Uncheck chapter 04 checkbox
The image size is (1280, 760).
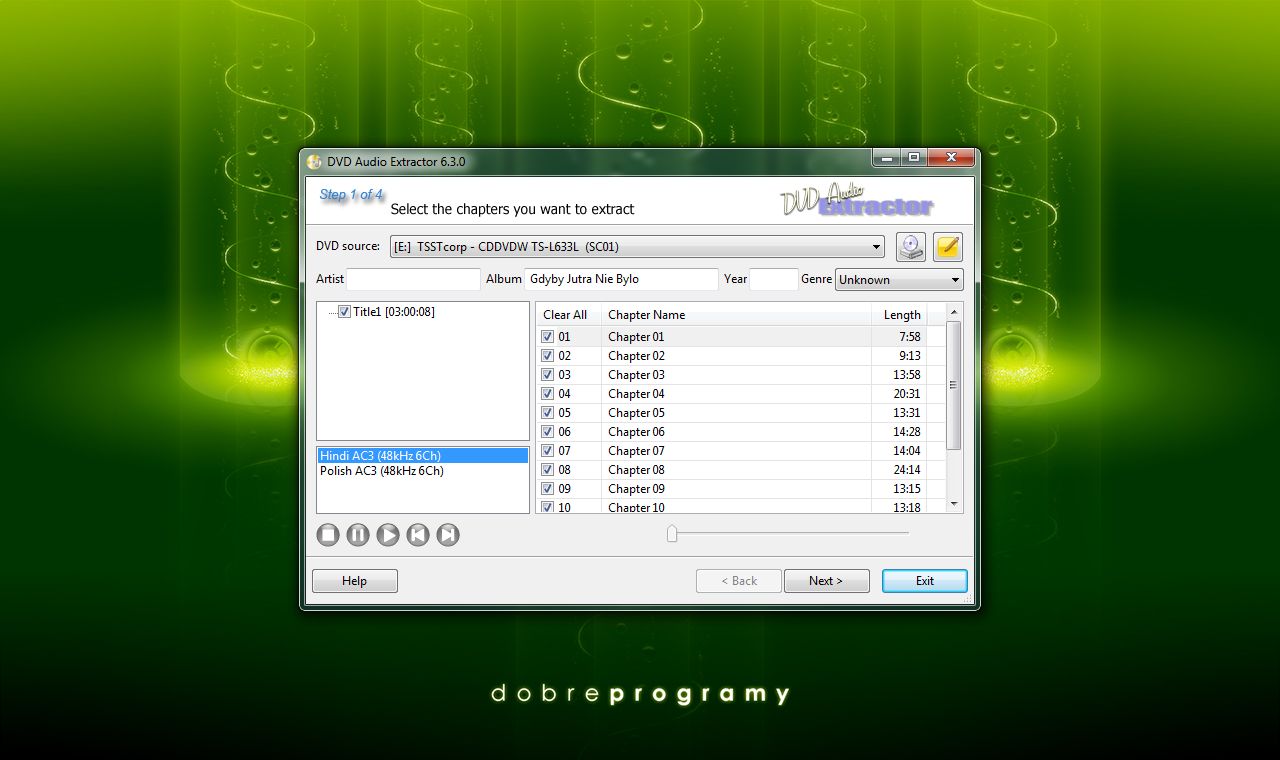click(x=547, y=394)
